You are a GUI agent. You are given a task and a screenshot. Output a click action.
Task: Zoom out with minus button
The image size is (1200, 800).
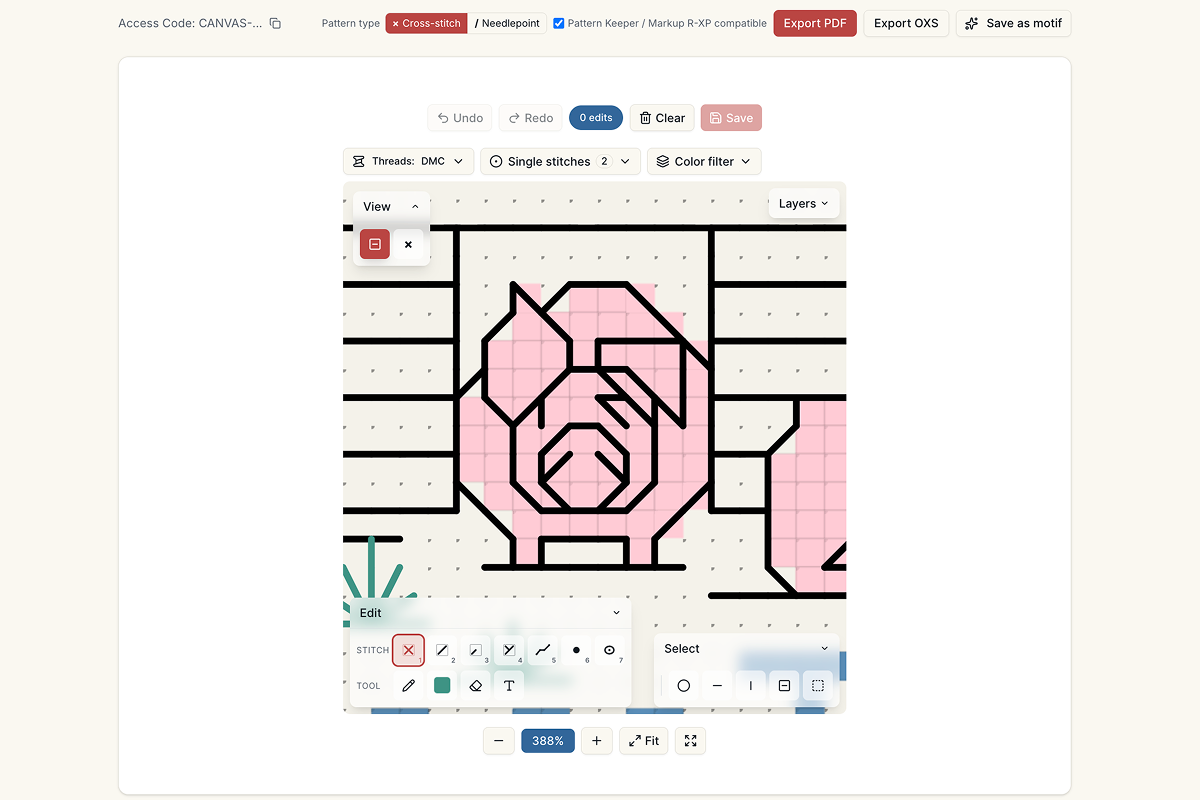point(498,741)
